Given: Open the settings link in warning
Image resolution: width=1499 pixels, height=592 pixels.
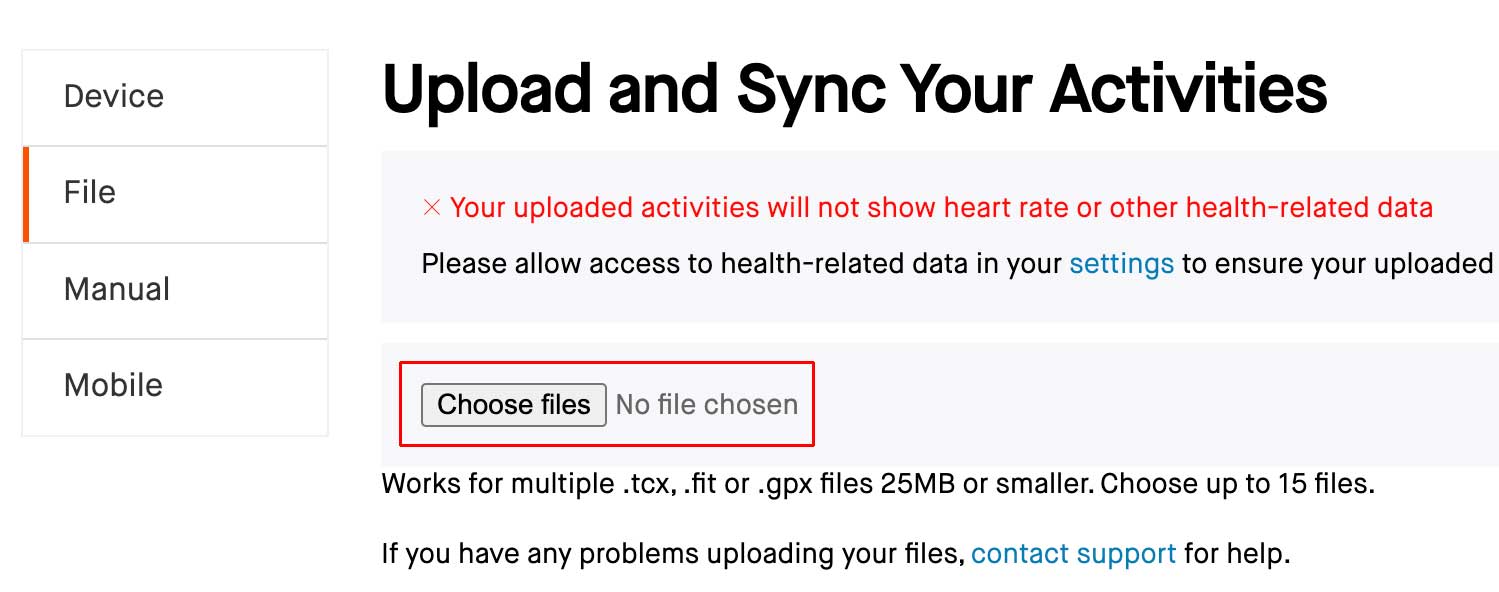Looking at the screenshot, I should pyautogui.click(x=1121, y=264).
